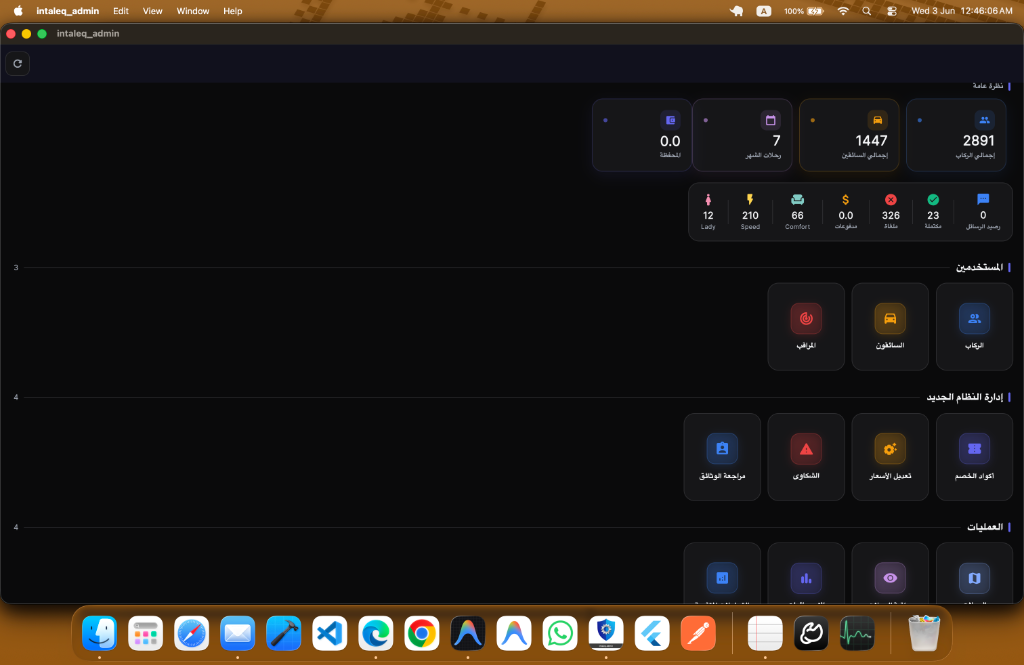Click the date and time in menu bar
The image size is (1024, 665).
[962, 11]
